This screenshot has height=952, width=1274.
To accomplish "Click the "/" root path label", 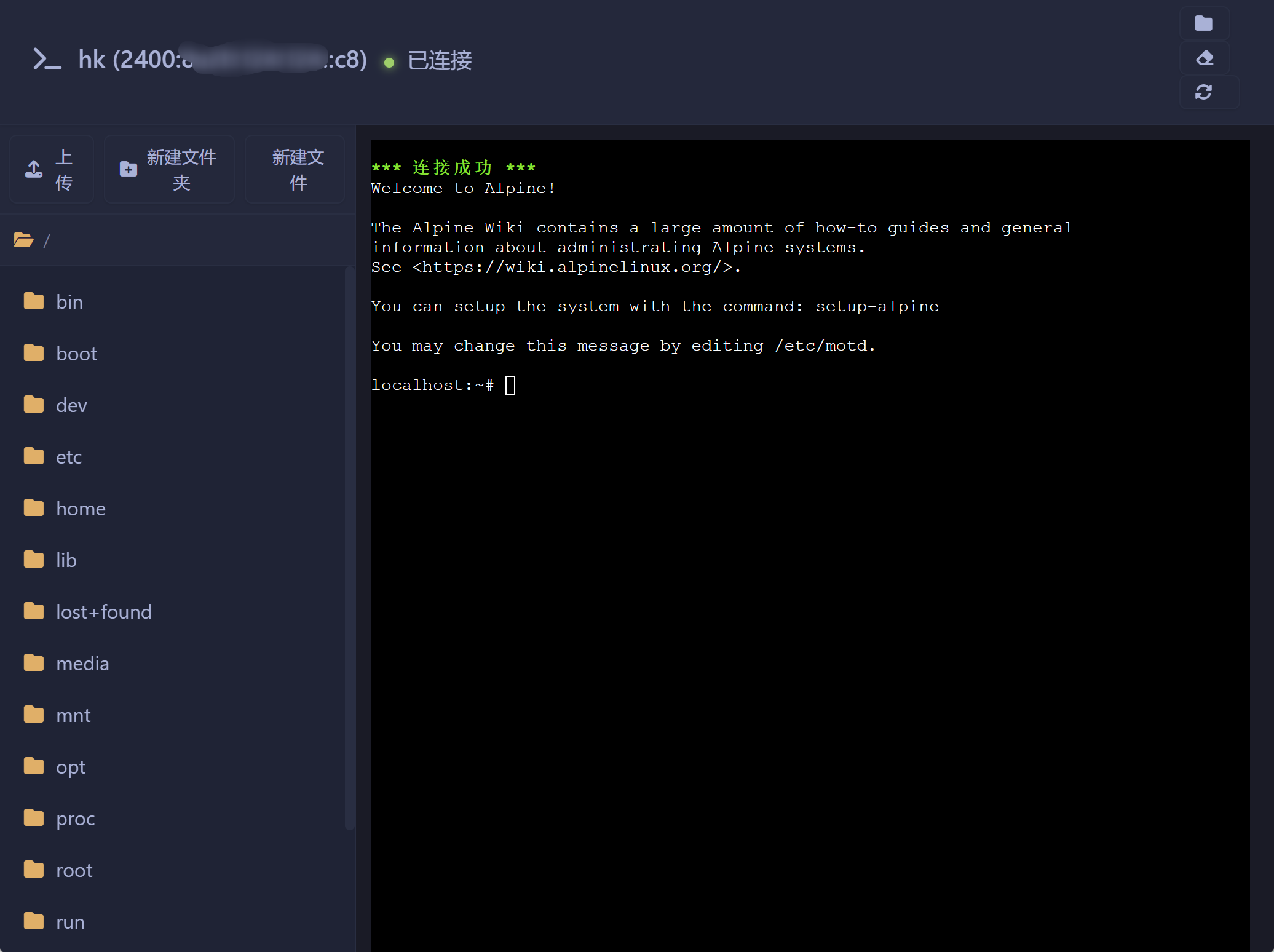I will (x=46, y=240).
